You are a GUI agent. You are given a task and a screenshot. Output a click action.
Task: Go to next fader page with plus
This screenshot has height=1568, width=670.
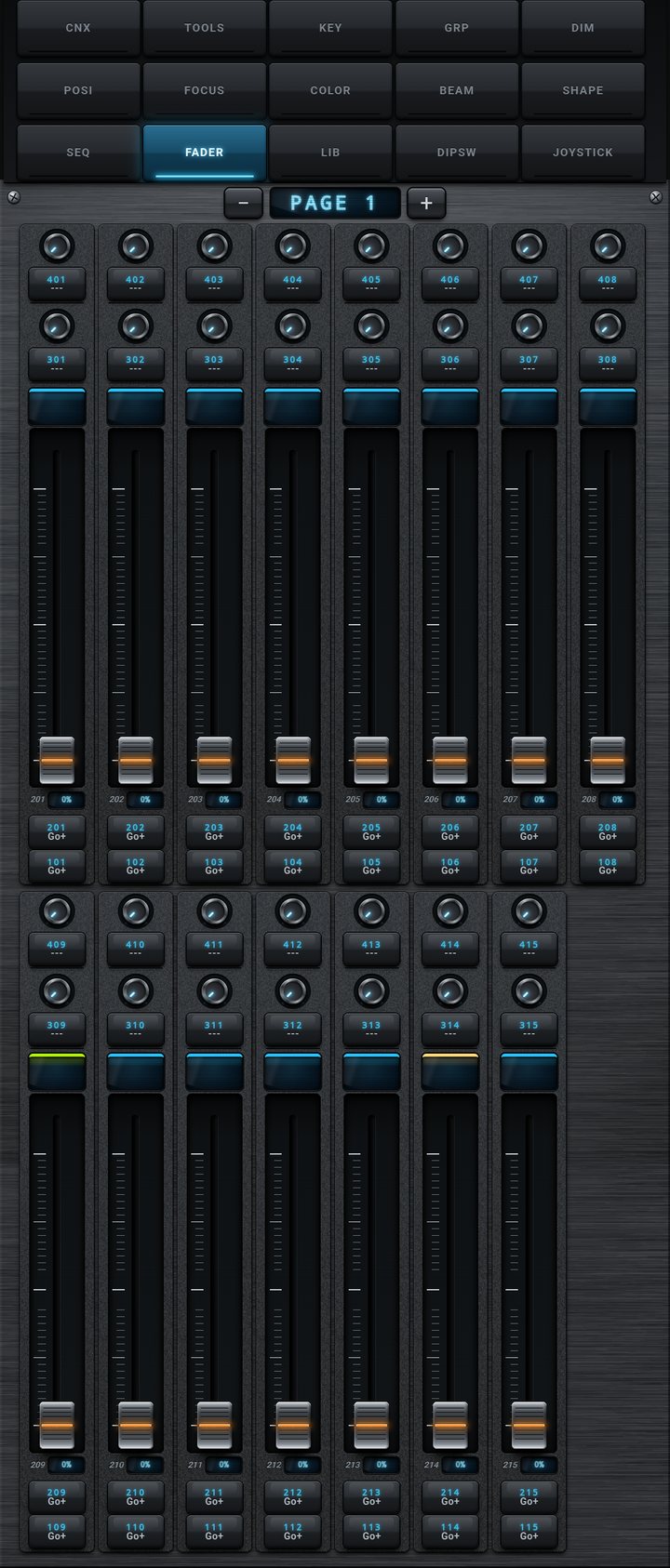click(426, 203)
